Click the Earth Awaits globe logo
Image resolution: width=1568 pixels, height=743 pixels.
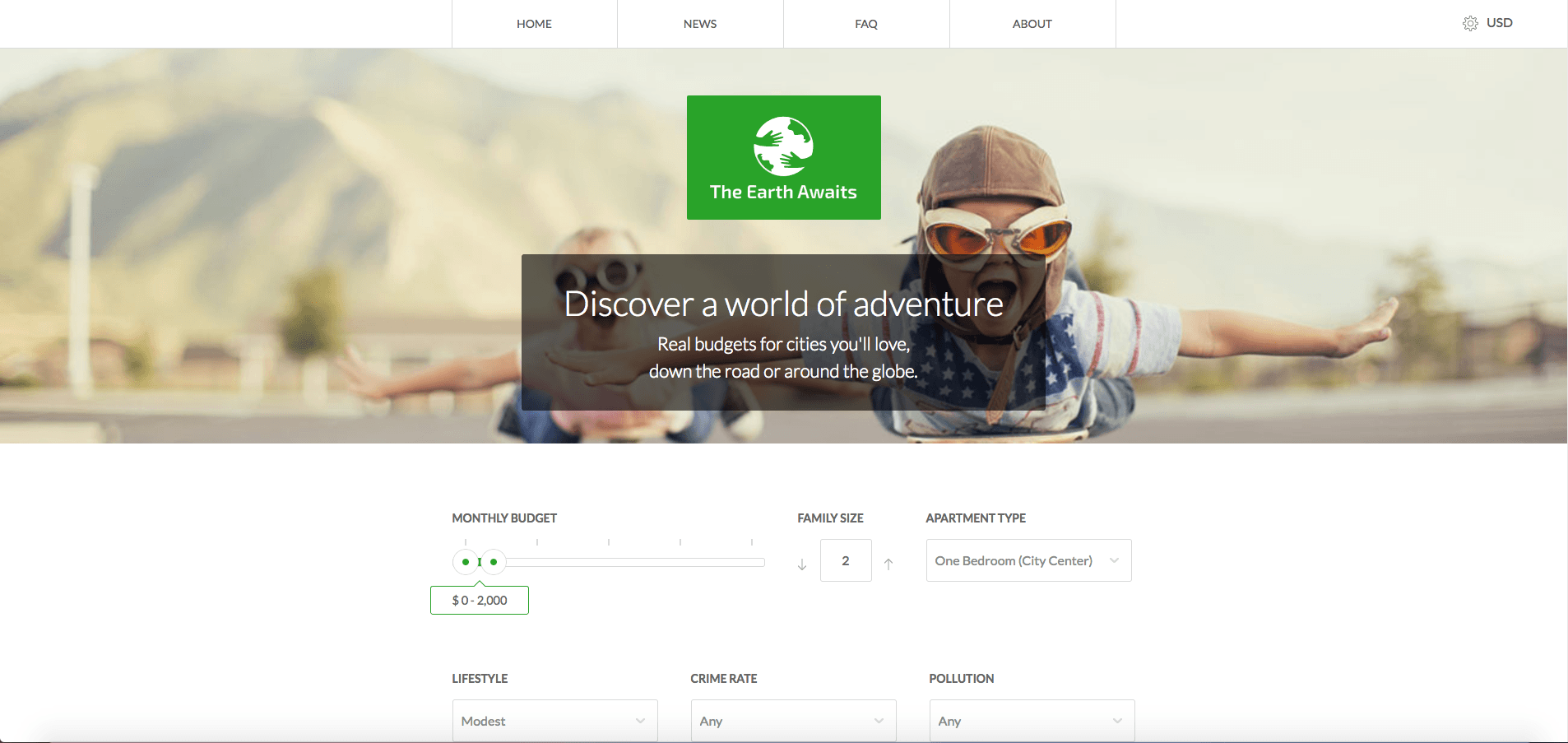783,146
